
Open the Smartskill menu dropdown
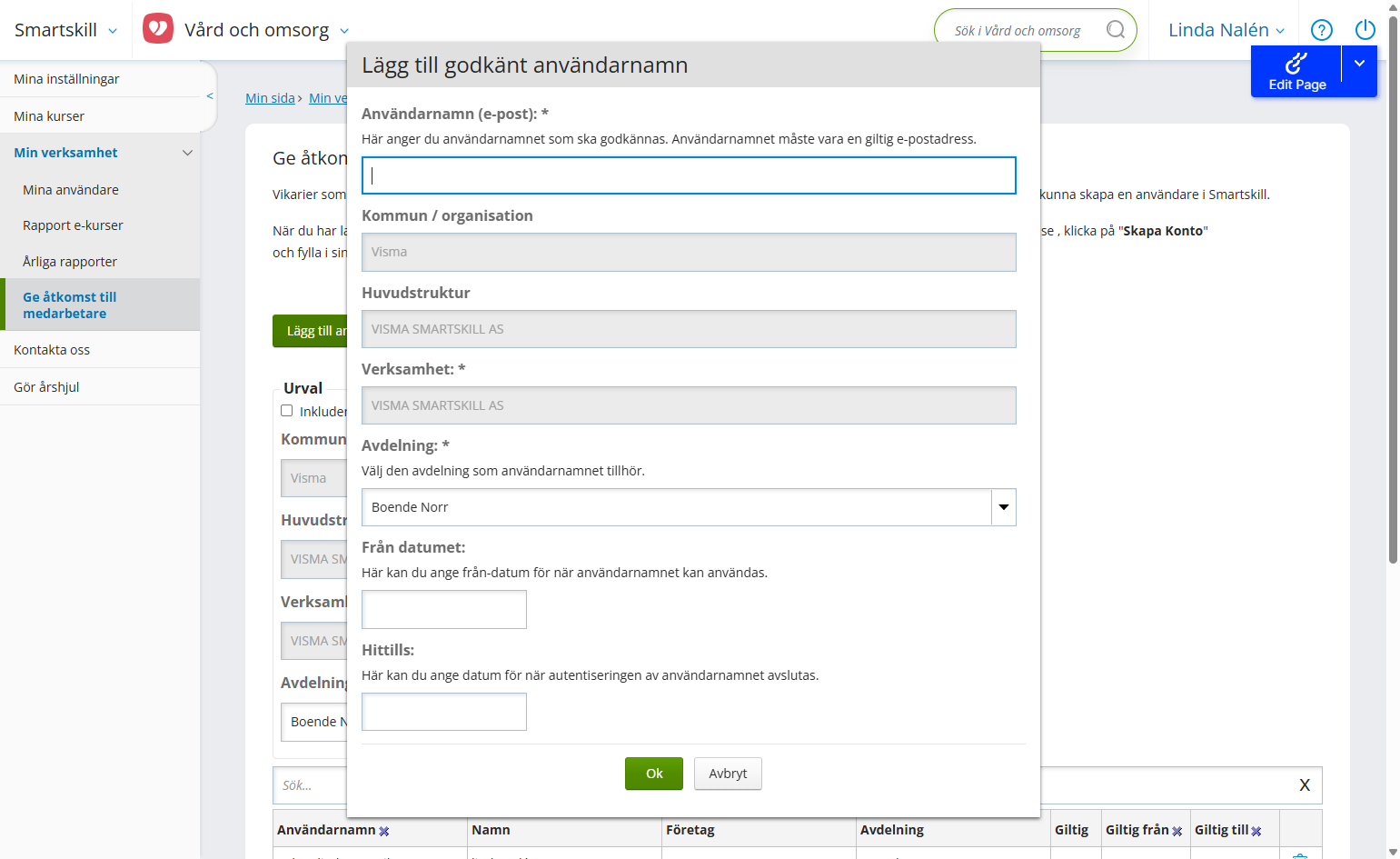(65, 30)
